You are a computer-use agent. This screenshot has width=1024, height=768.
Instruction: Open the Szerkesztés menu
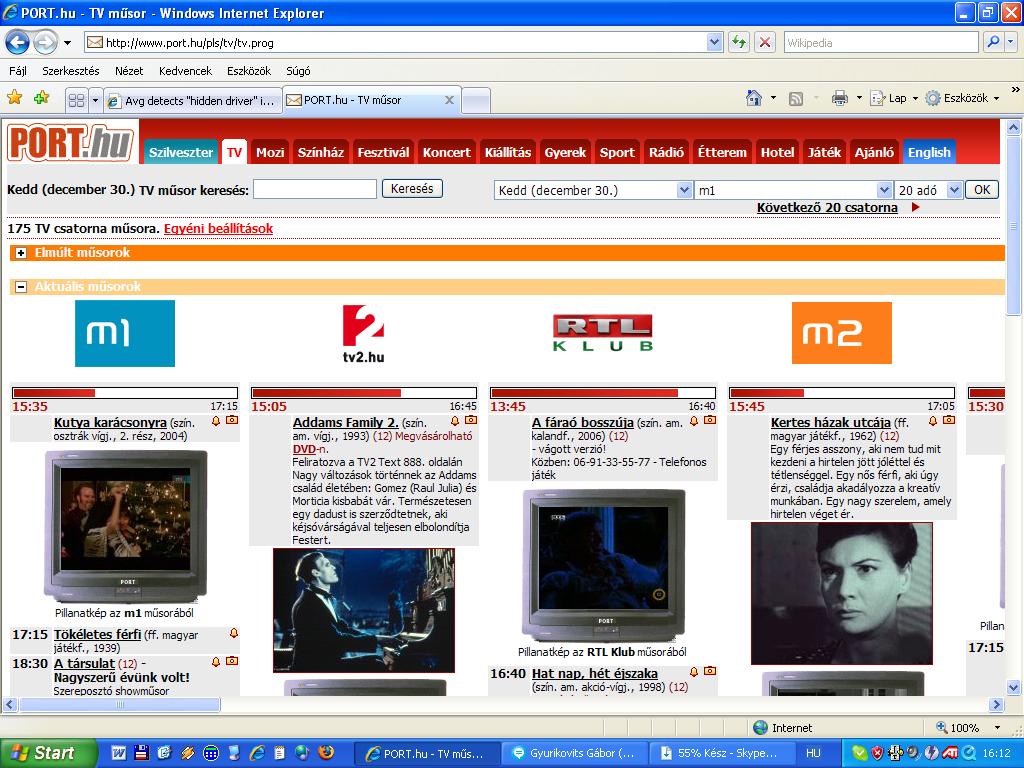point(71,71)
